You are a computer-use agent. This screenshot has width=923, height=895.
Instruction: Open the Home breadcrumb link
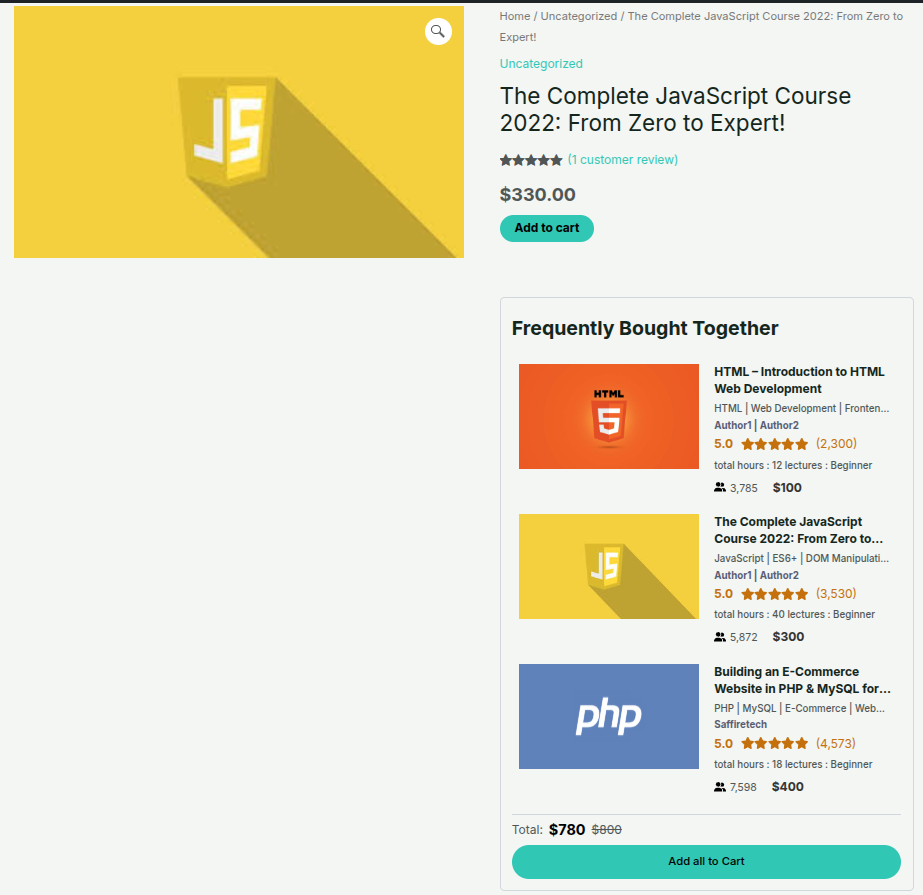515,16
